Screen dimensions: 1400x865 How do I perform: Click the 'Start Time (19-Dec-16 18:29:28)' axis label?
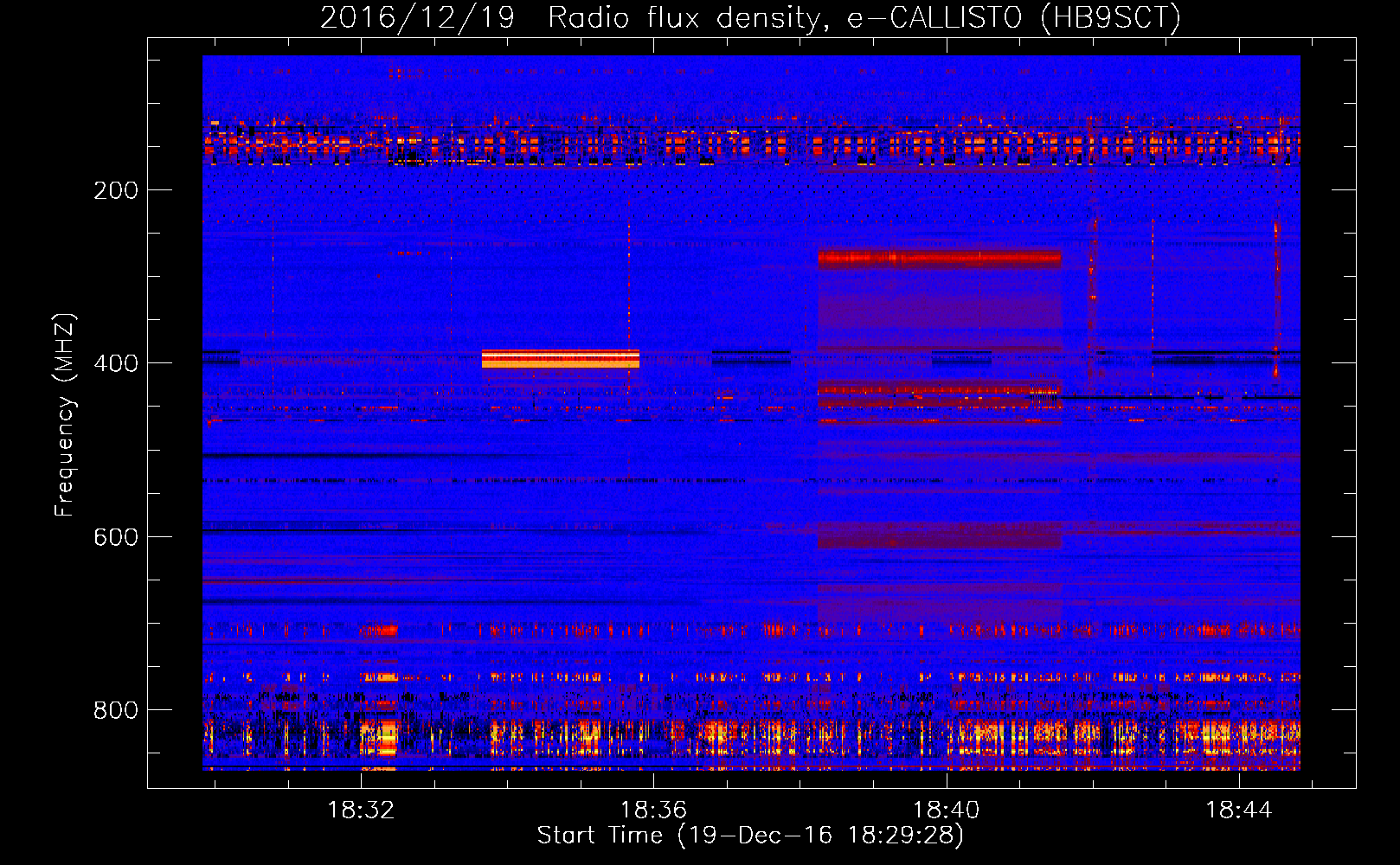point(750,836)
